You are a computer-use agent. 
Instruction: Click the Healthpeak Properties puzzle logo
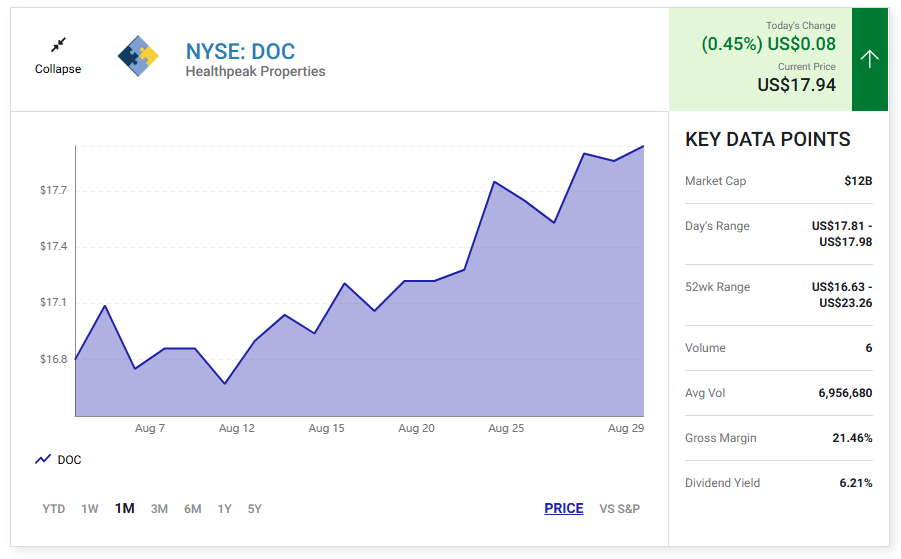[x=138, y=56]
